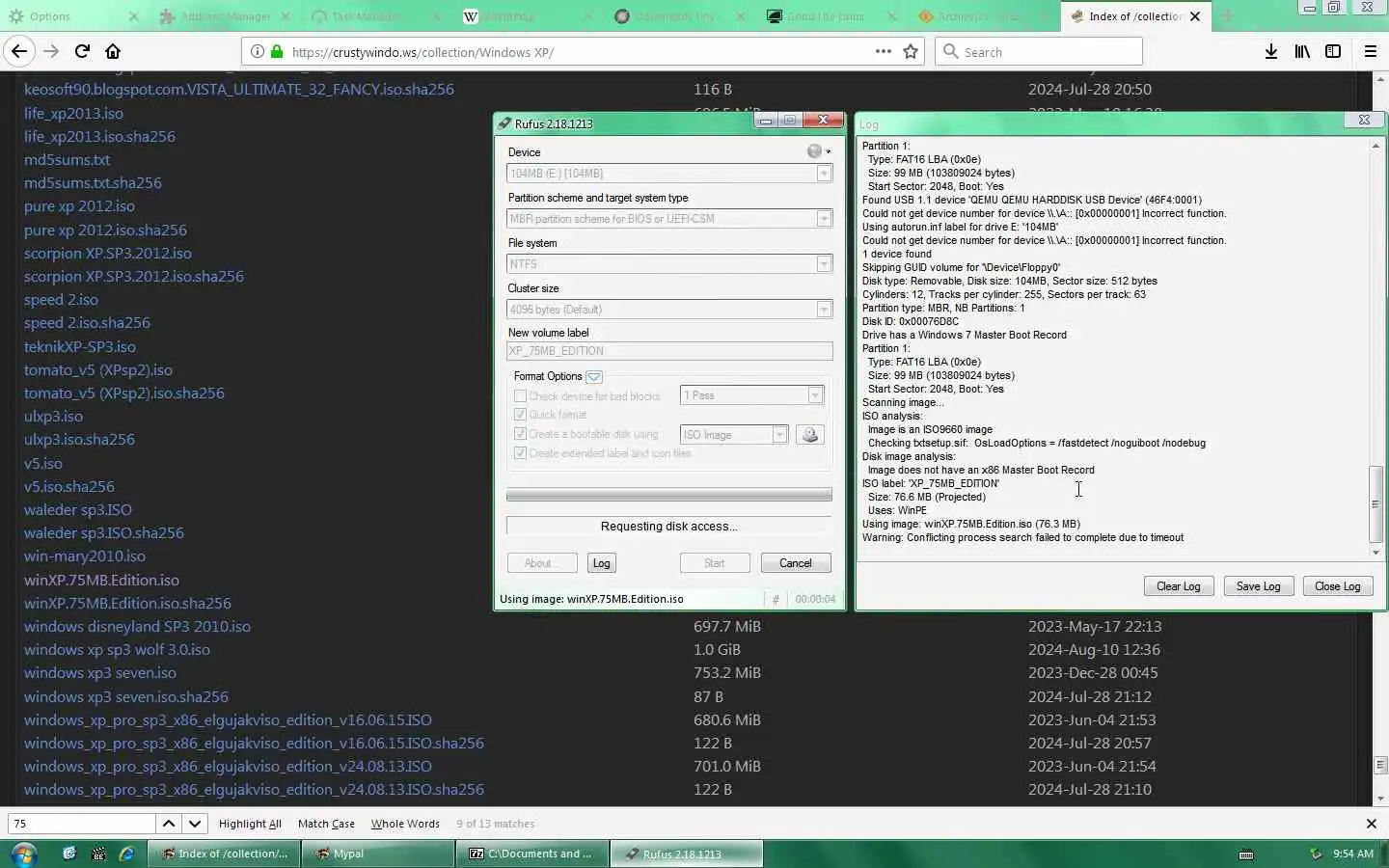Find next match arrow in find bar
Screen dimensions: 1389x868
tap(195, 824)
